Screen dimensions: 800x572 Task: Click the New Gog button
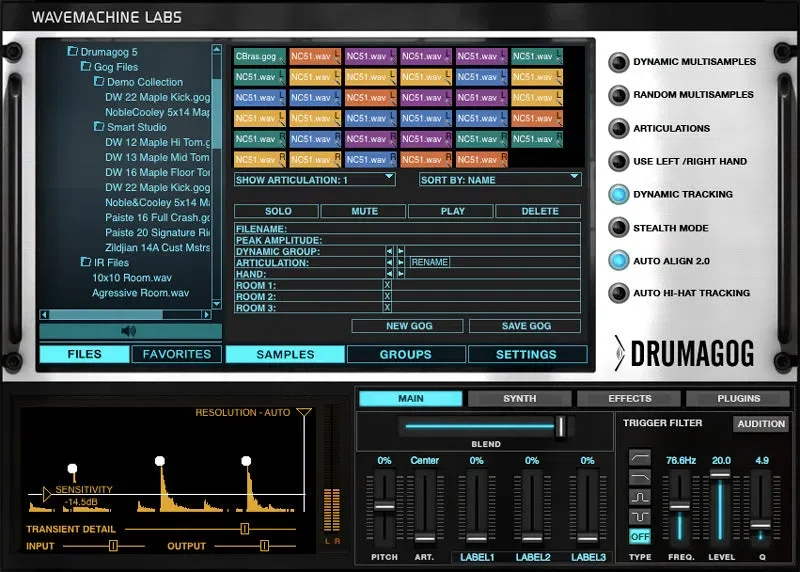tap(409, 326)
